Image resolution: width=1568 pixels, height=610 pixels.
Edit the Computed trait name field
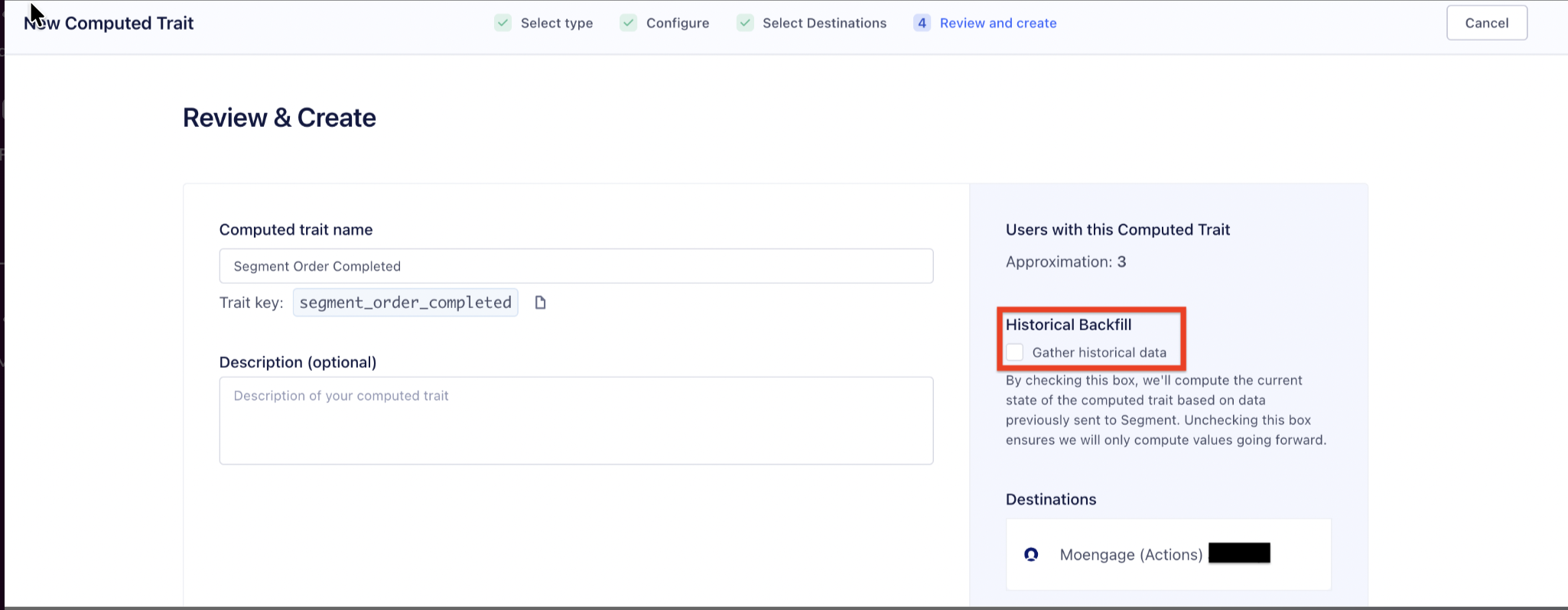[x=576, y=266]
